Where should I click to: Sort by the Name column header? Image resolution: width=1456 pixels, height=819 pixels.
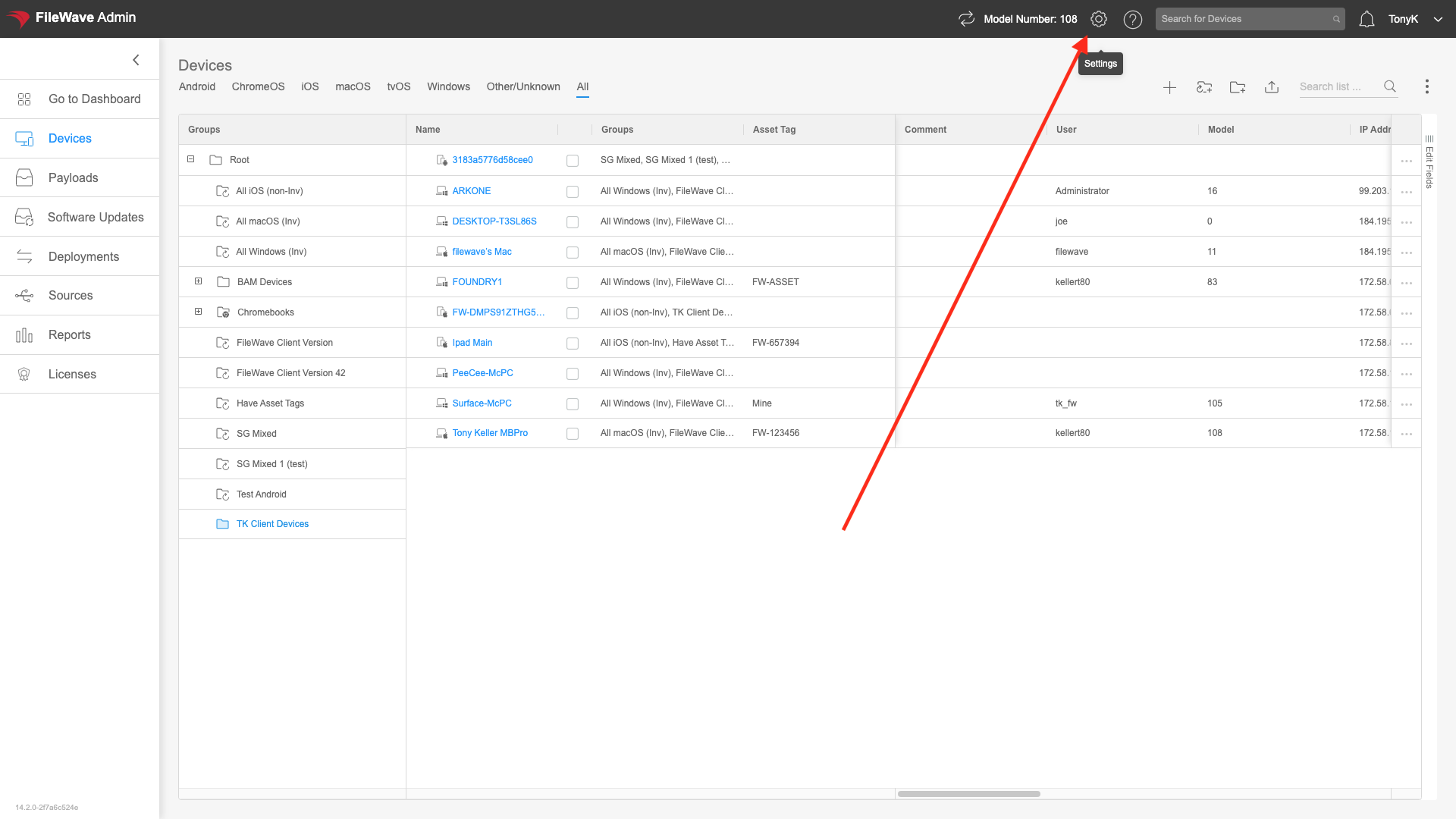(428, 130)
